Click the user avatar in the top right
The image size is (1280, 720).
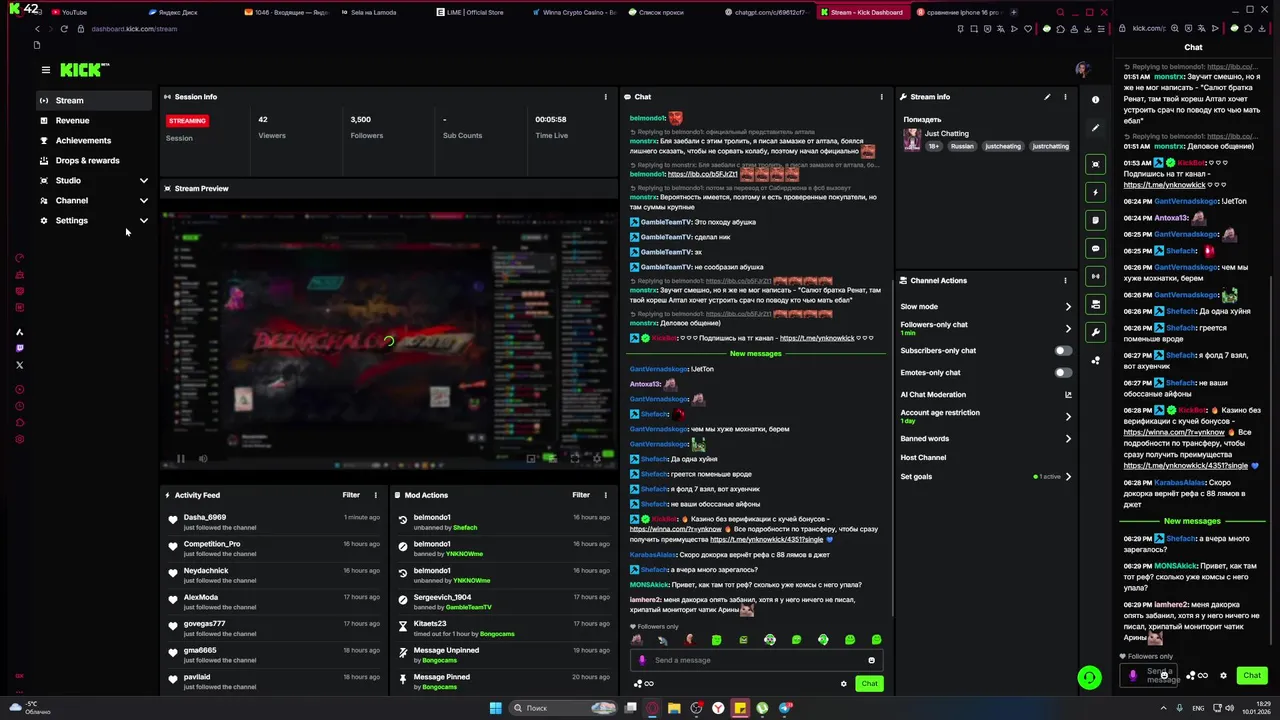1081,70
